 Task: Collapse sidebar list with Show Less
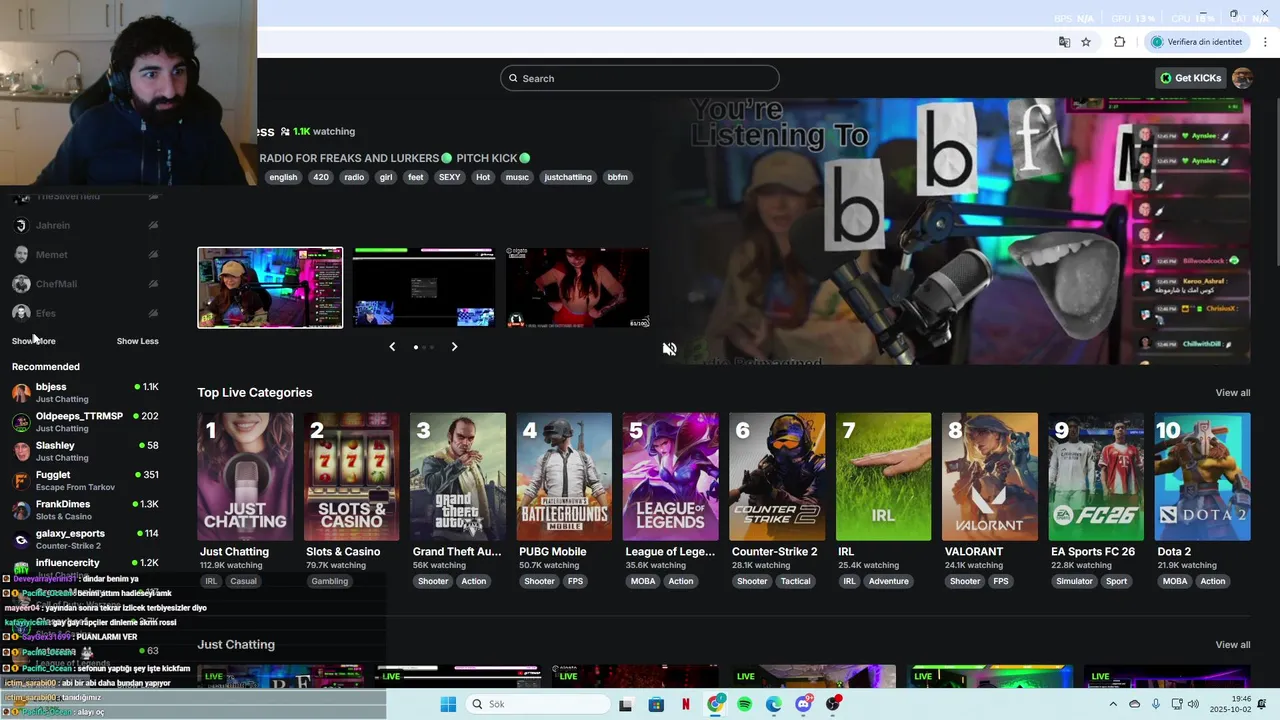click(137, 341)
